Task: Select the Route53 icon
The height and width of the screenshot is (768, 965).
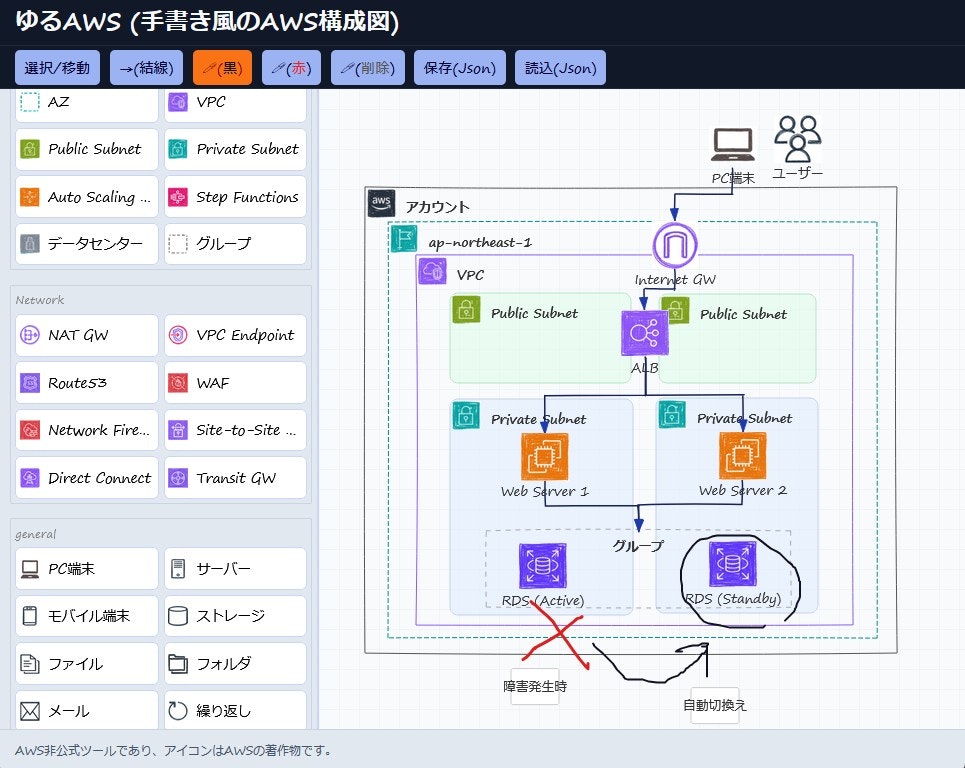Action: click(86, 382)
